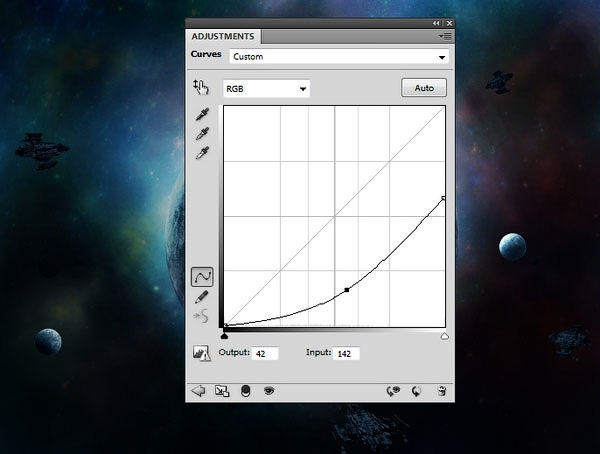
Task: Select the top-right curve endpoint
Action: (x=443, y=198)
